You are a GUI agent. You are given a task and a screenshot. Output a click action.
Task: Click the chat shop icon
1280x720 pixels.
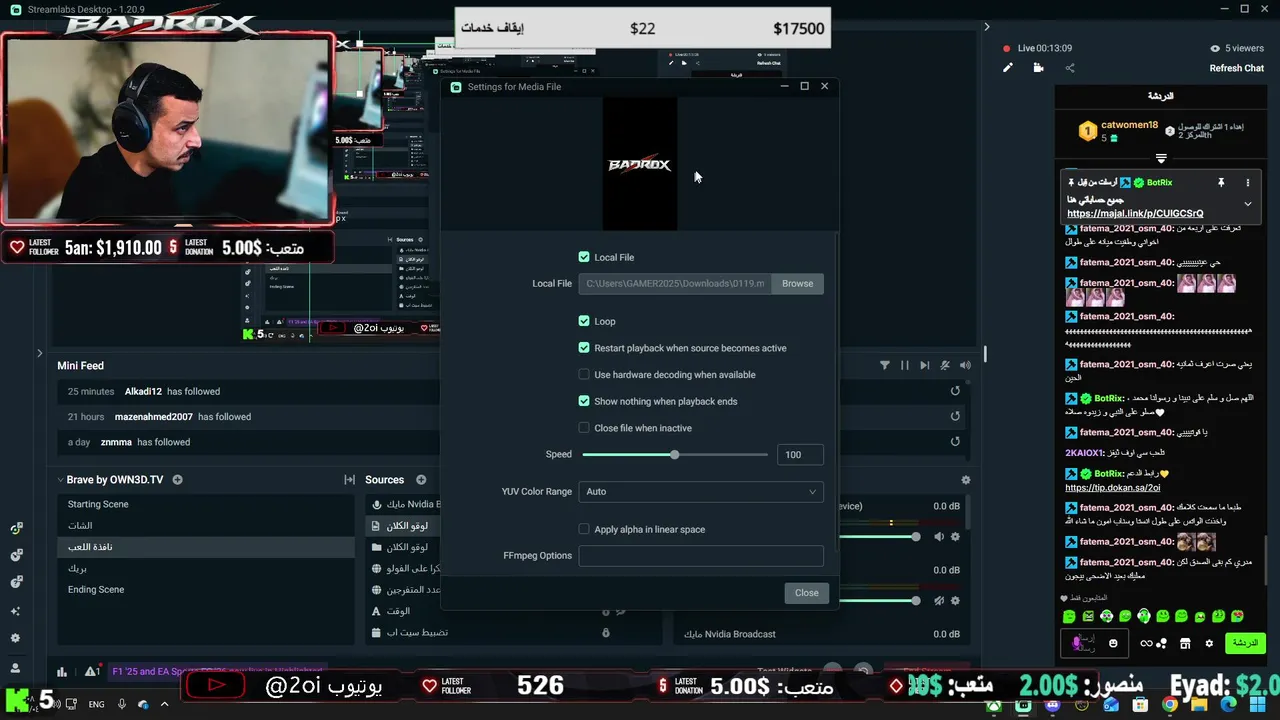(x=1185, y=643)
